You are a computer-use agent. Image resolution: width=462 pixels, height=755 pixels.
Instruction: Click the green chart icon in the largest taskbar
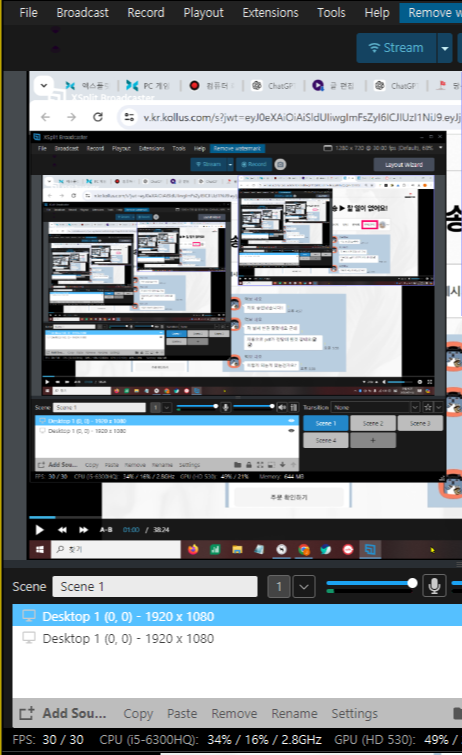coord(215,549)
